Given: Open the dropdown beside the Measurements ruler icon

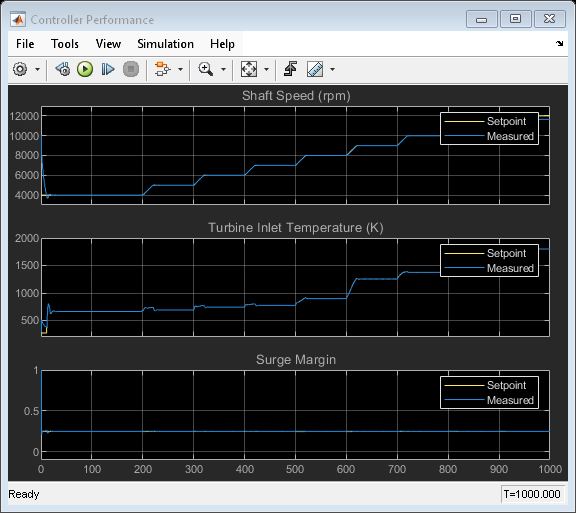Looking at the screenshot, I should pos(332,69).
